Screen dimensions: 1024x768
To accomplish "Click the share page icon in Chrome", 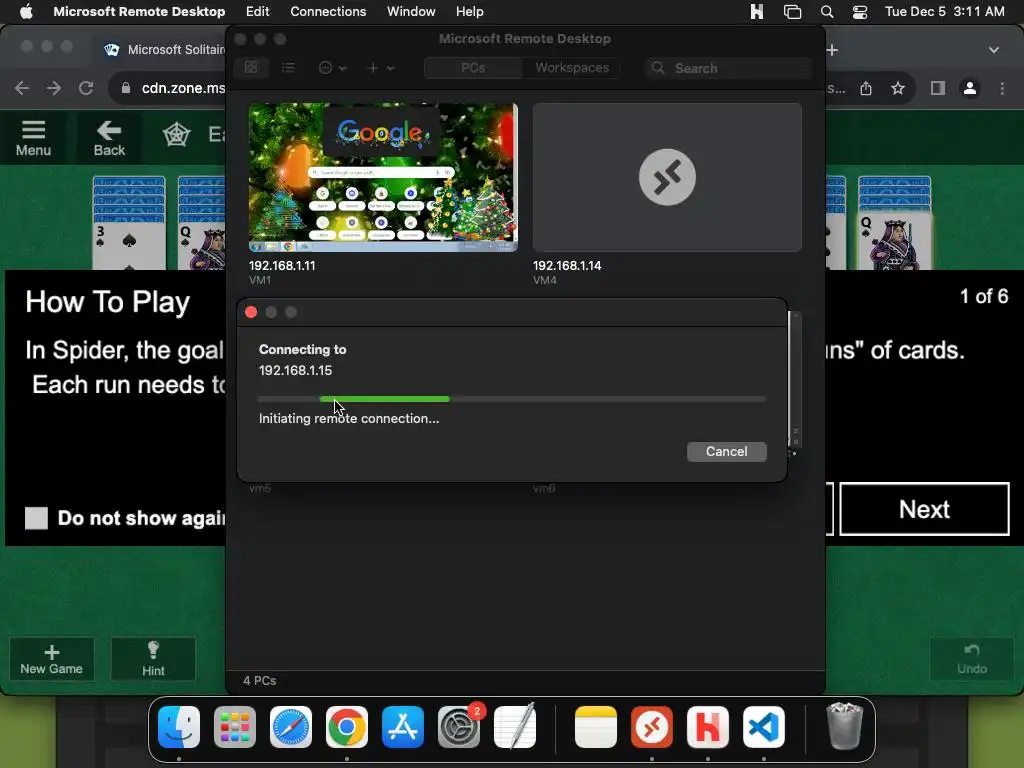I will pyautogui.click(x=866, y=88).
